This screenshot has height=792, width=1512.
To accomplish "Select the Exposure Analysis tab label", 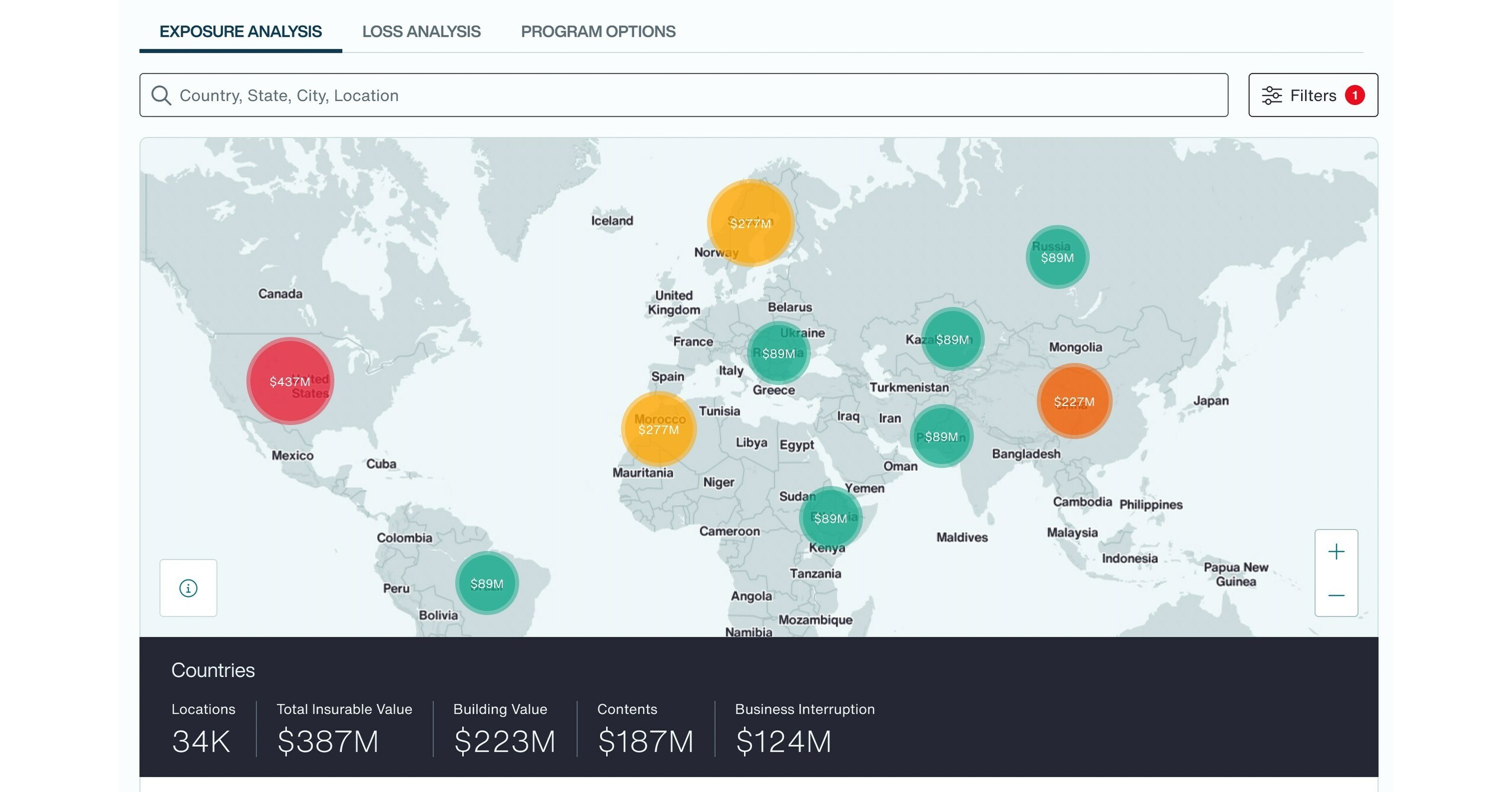I will pos(239,31).
